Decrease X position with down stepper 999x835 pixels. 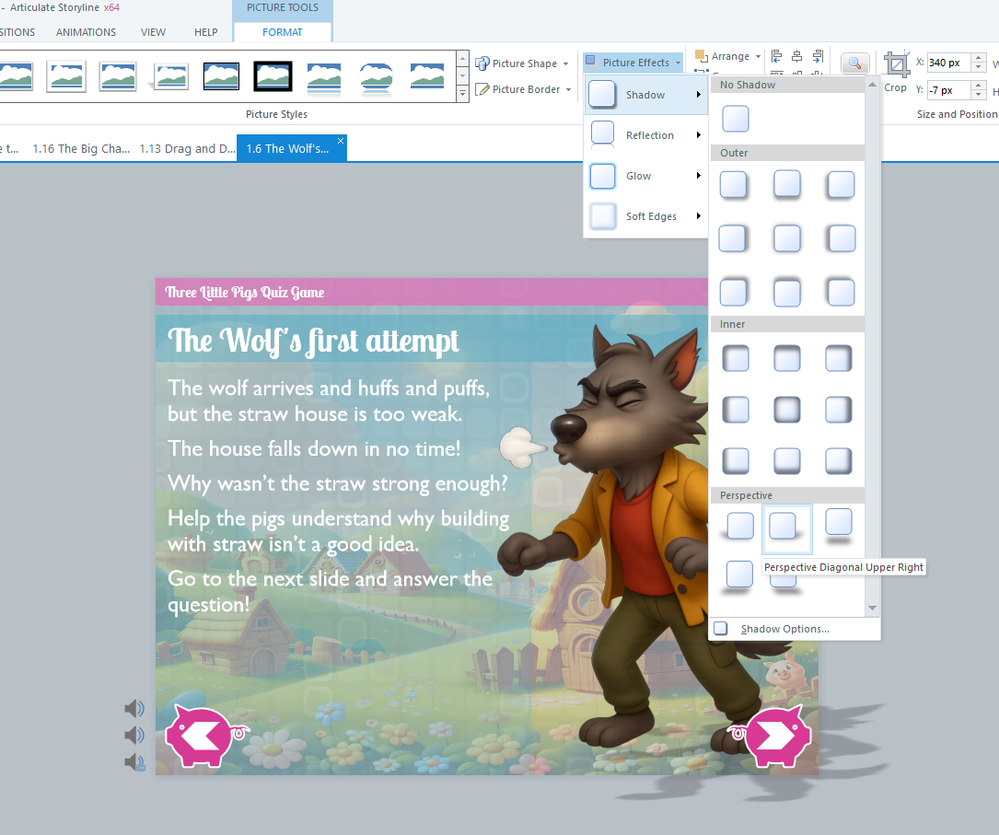click(x=979, y=67)
